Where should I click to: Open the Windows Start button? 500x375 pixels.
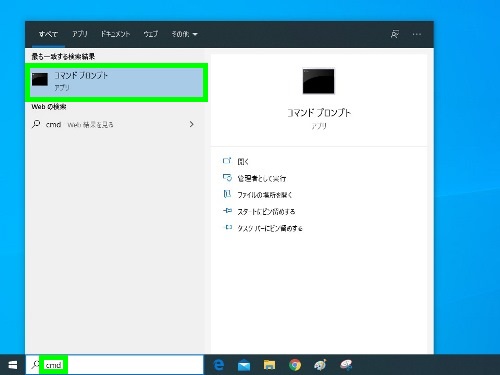[x=12, y=365]
